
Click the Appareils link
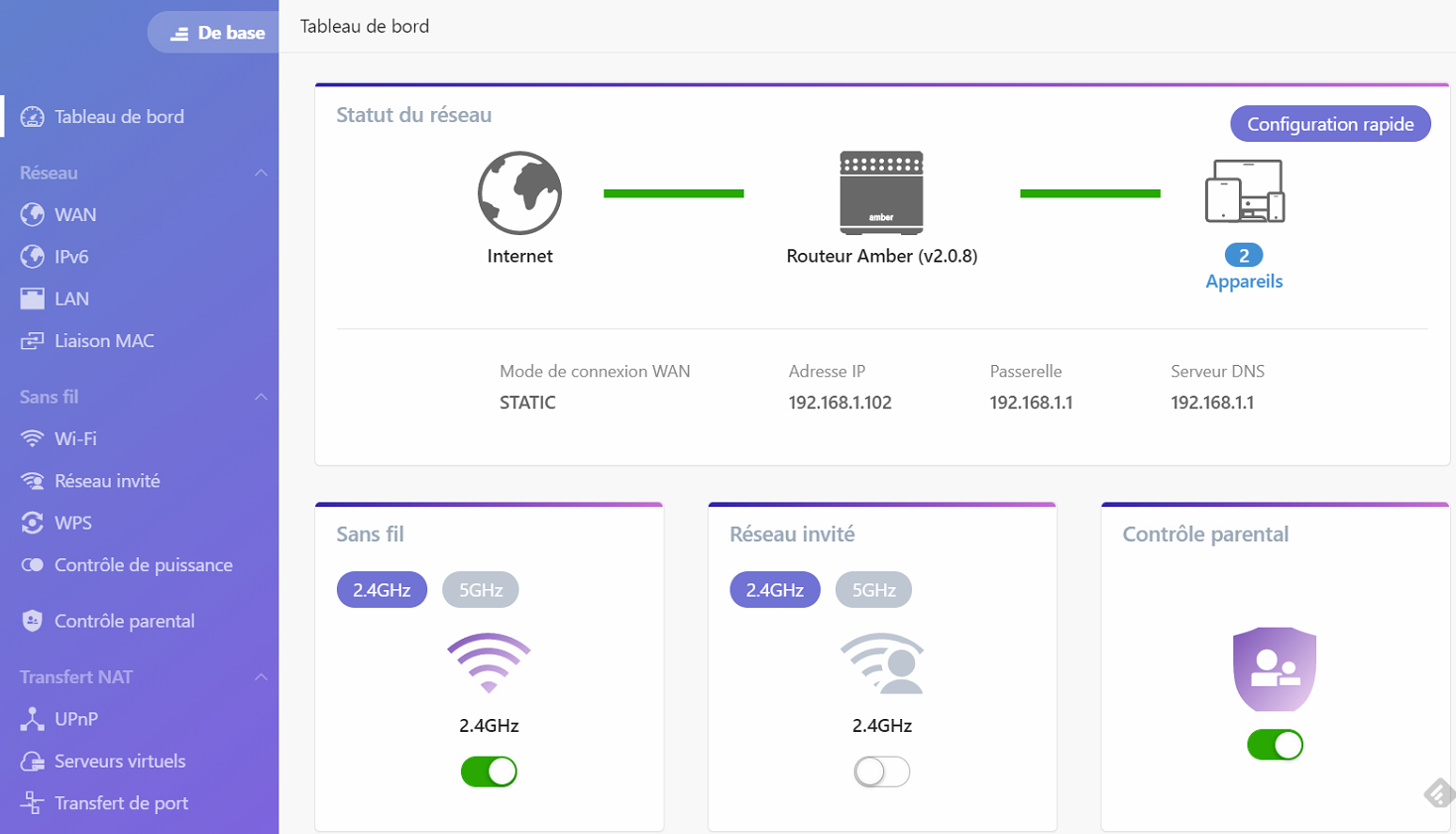pyautogui.click(x=1244, y=282)
